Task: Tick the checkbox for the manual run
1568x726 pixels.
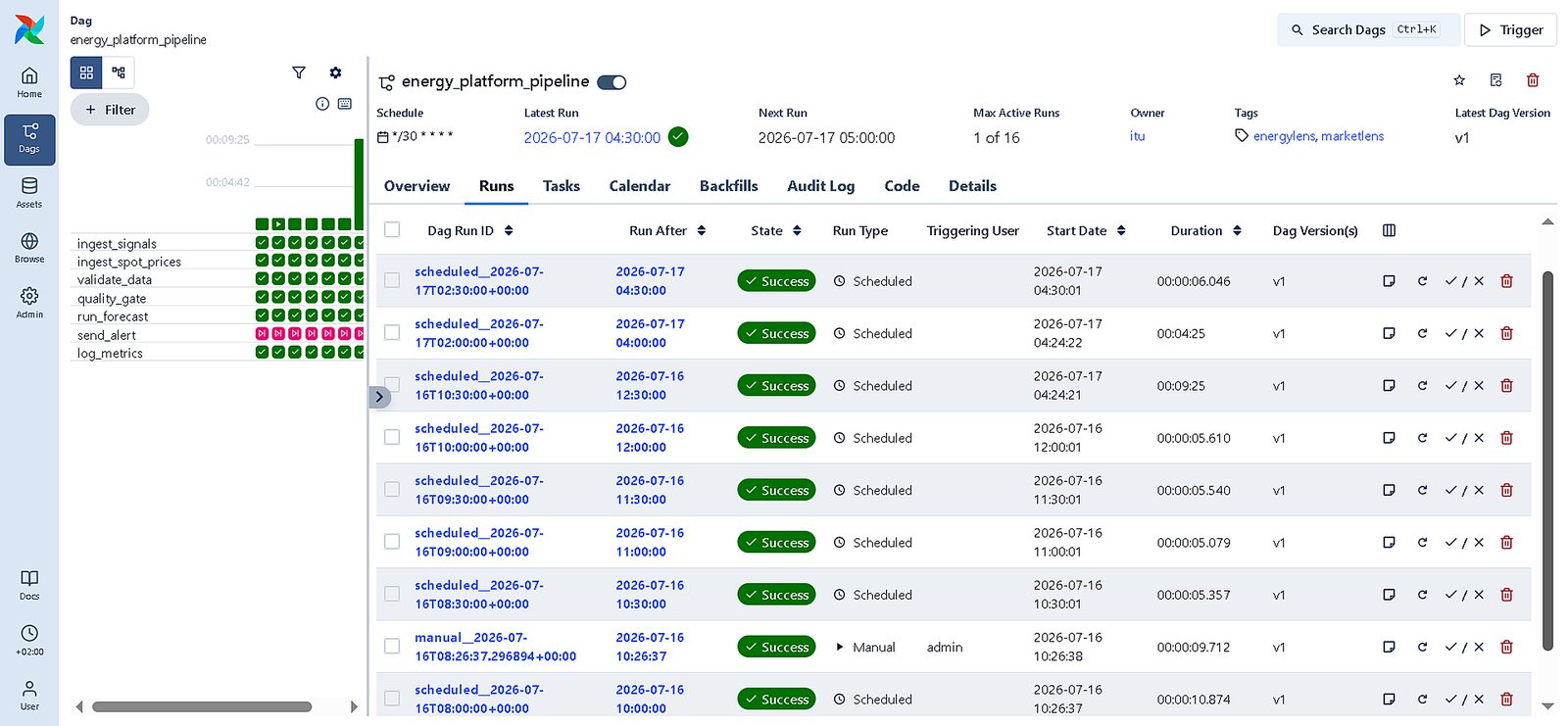Action: 392,646
